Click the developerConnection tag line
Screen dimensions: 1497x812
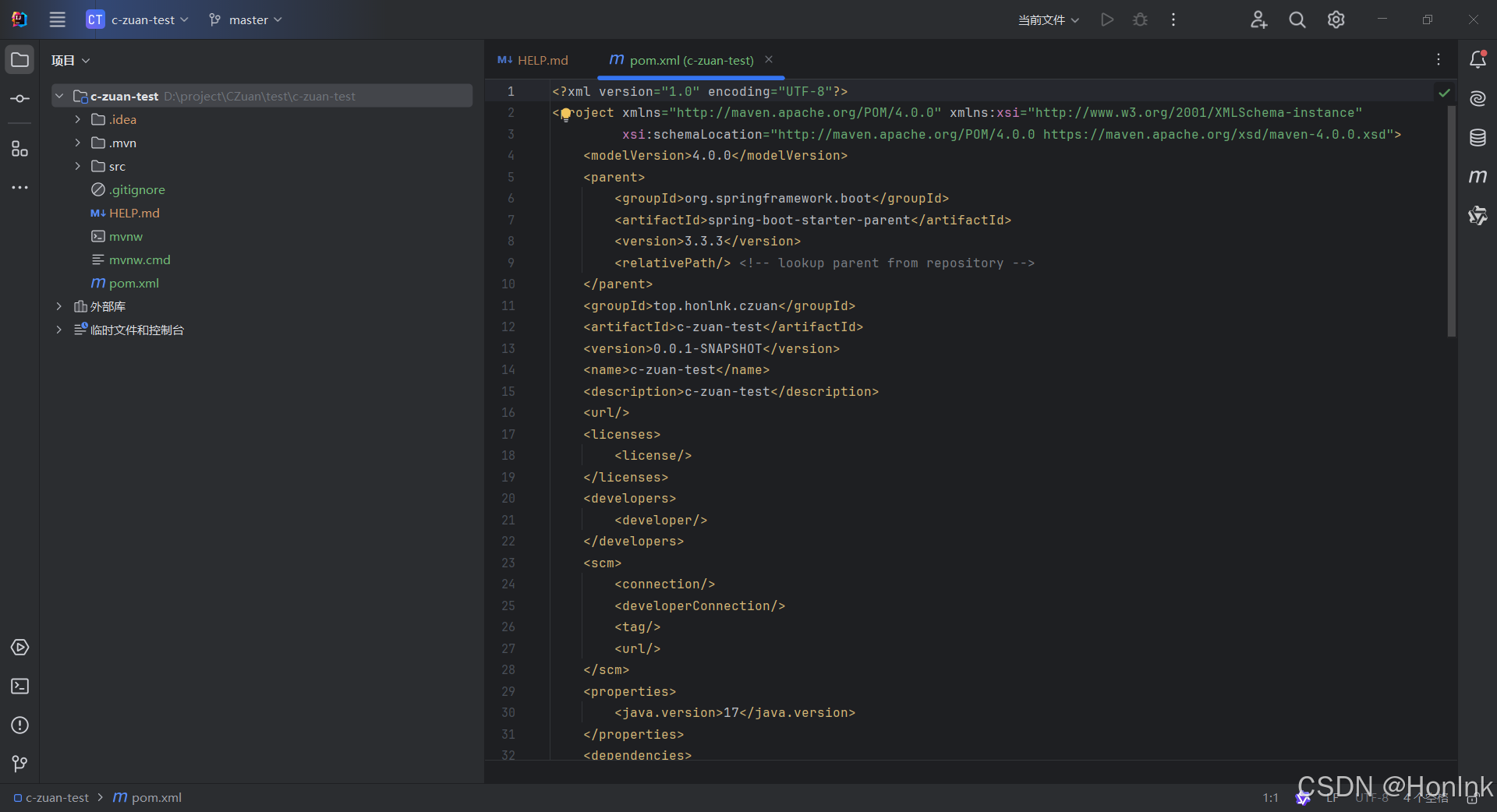click(x=699, y=606)
